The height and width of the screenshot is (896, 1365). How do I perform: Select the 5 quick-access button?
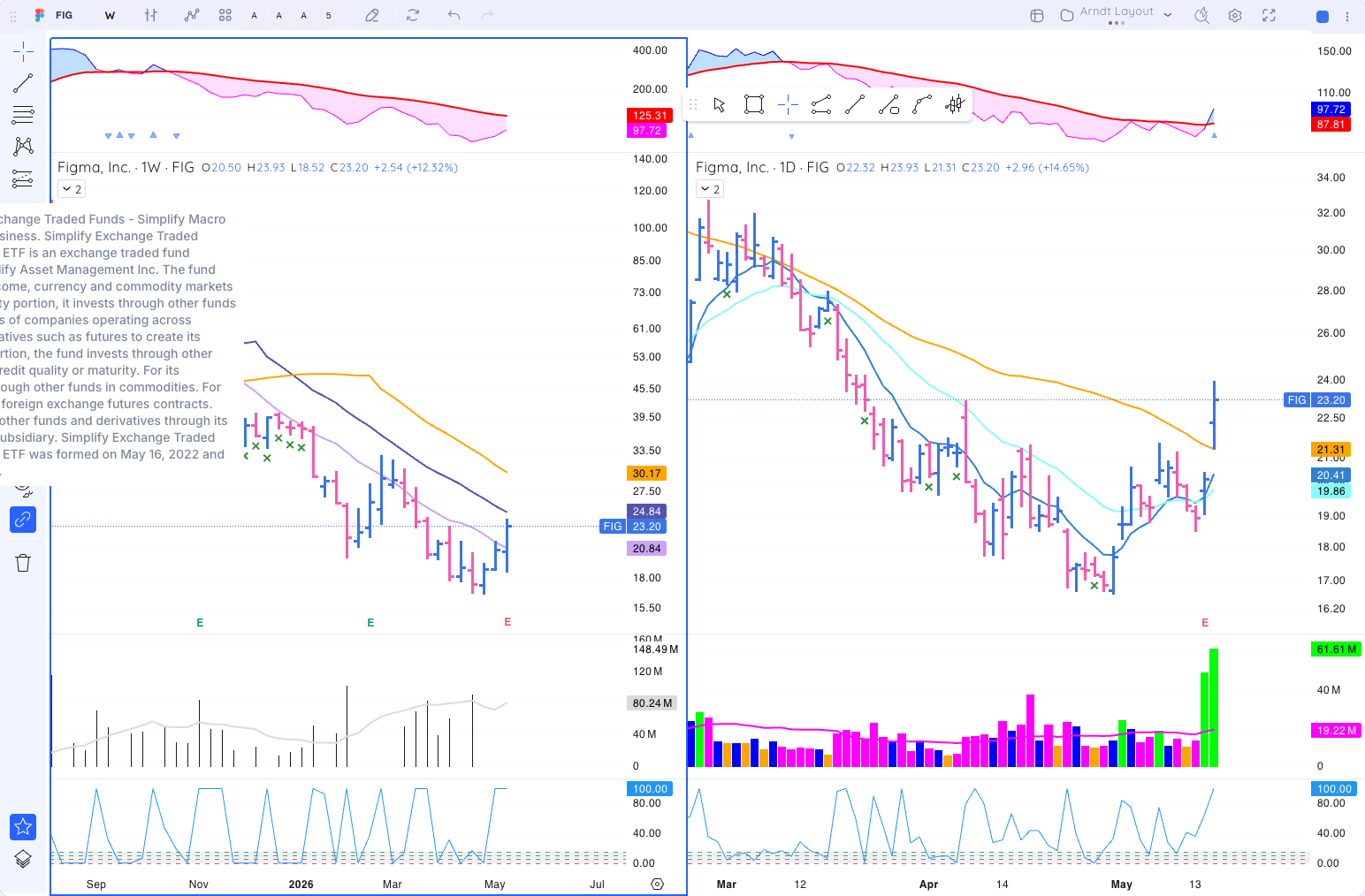tap(329, 15)
